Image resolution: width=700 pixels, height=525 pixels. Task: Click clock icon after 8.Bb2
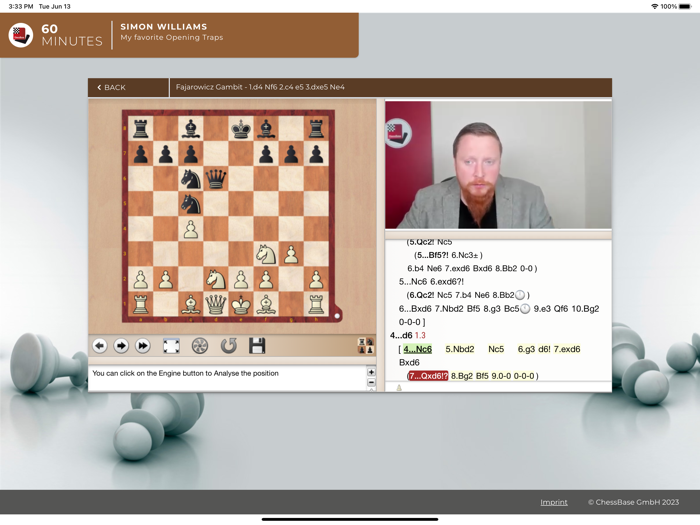click(520, 295)
